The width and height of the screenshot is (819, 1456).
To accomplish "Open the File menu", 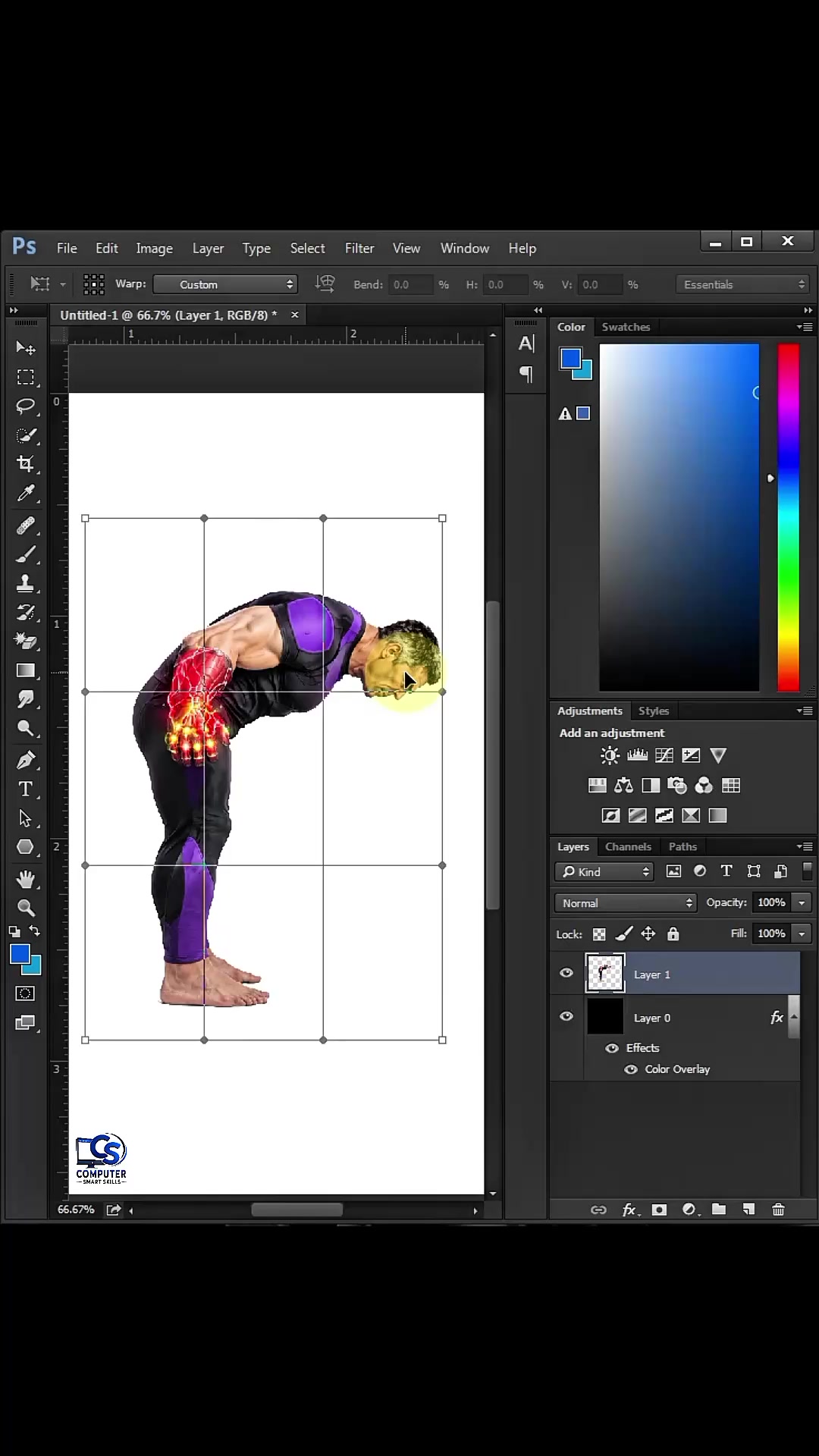I will 67,248.
